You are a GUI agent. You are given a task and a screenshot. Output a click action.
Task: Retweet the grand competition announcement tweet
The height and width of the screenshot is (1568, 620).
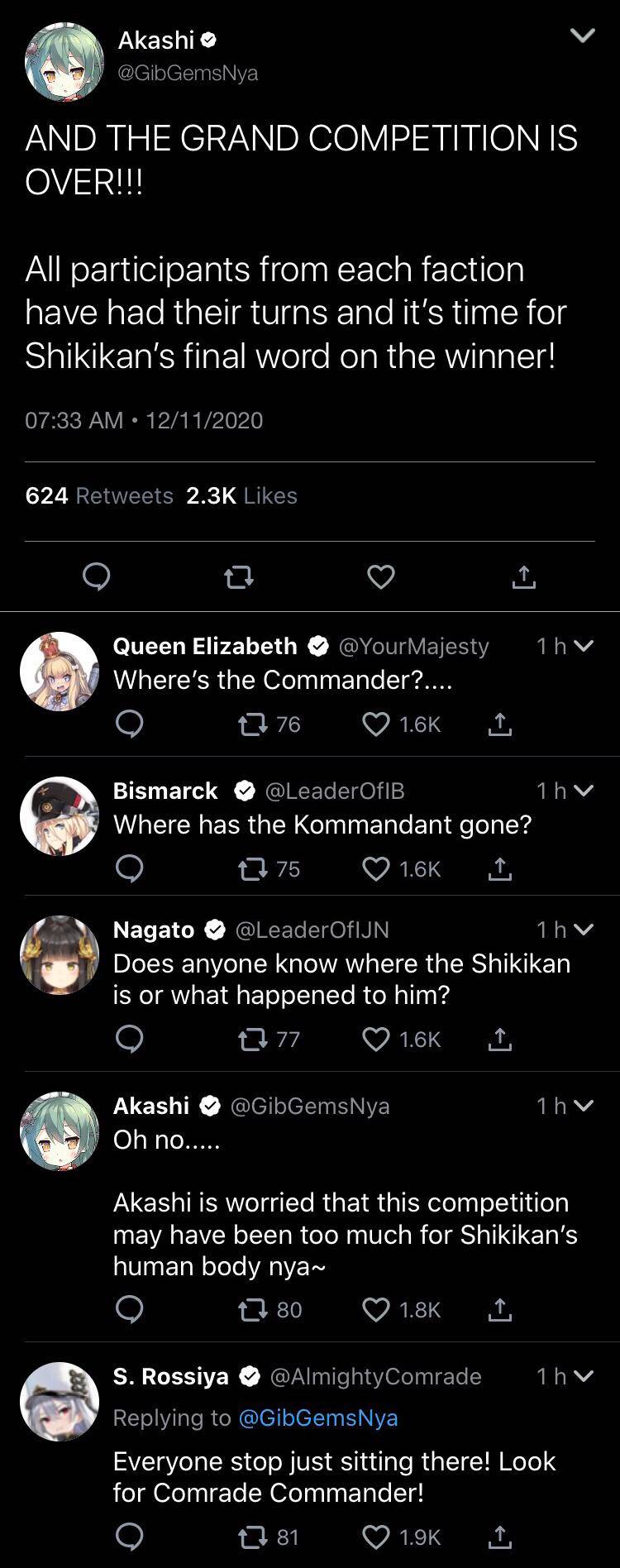point(238,577)
